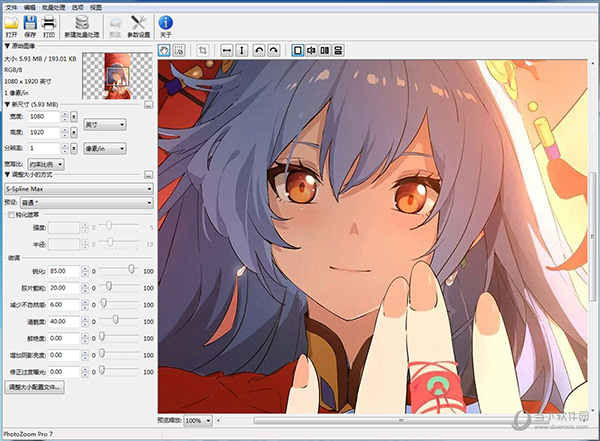The width and height of the screenshot is (600, 441).
Task: Flip image horizontally
Action: coord(227,50)
